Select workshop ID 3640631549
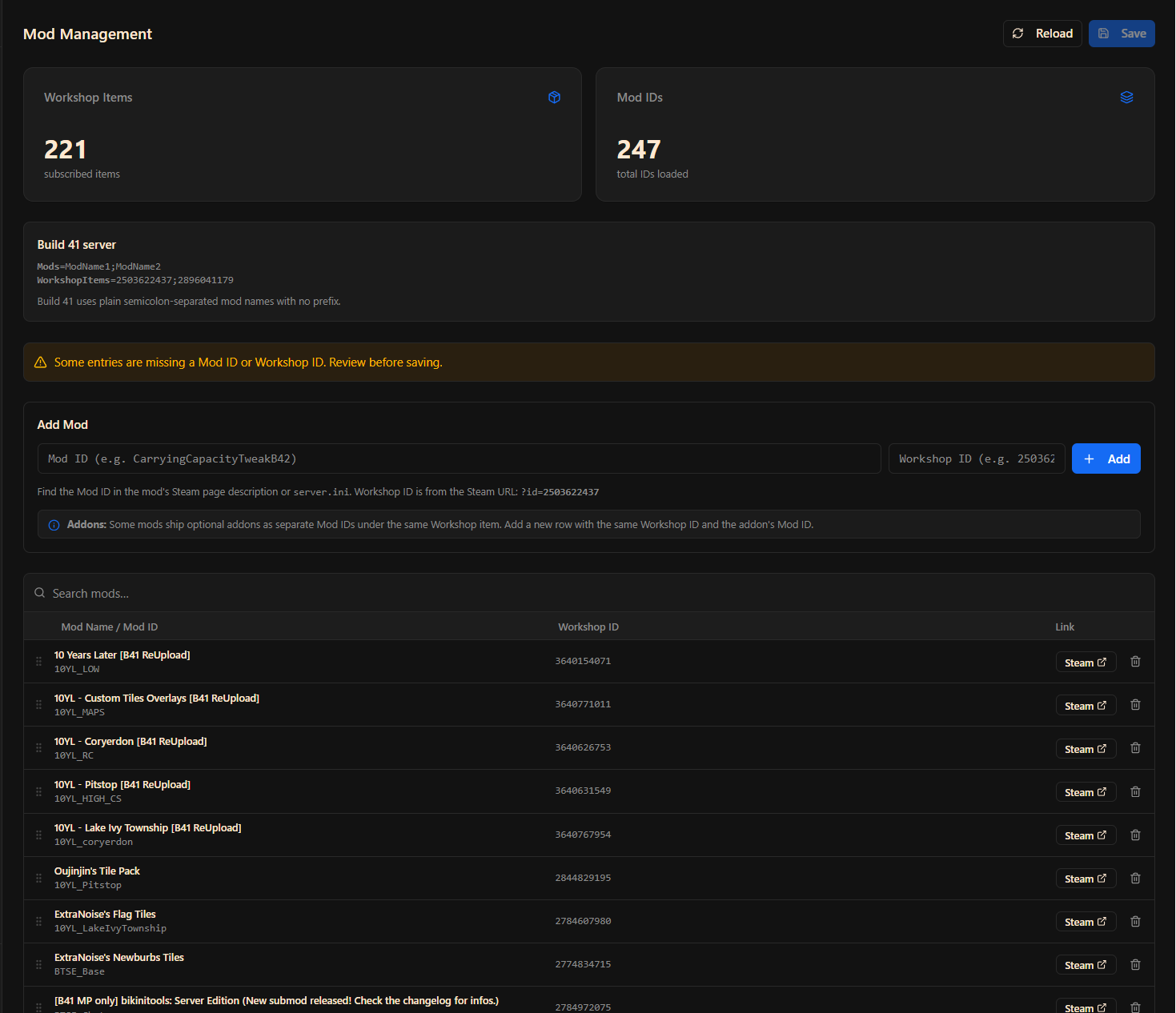The height and width of the screenshot is (1013, 1176). point(583,791)
